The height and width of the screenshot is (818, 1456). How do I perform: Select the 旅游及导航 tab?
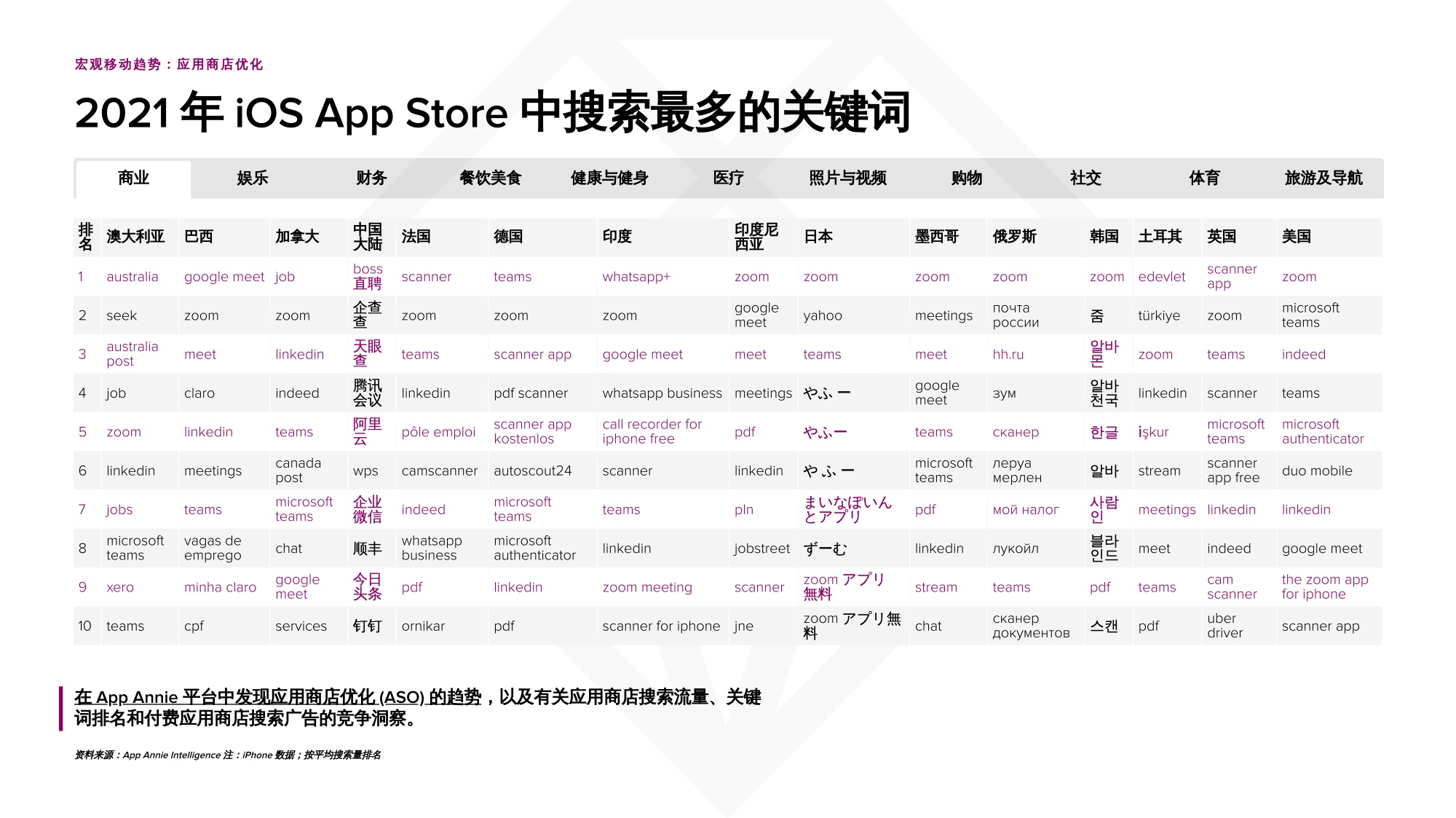click(1323, 178)
